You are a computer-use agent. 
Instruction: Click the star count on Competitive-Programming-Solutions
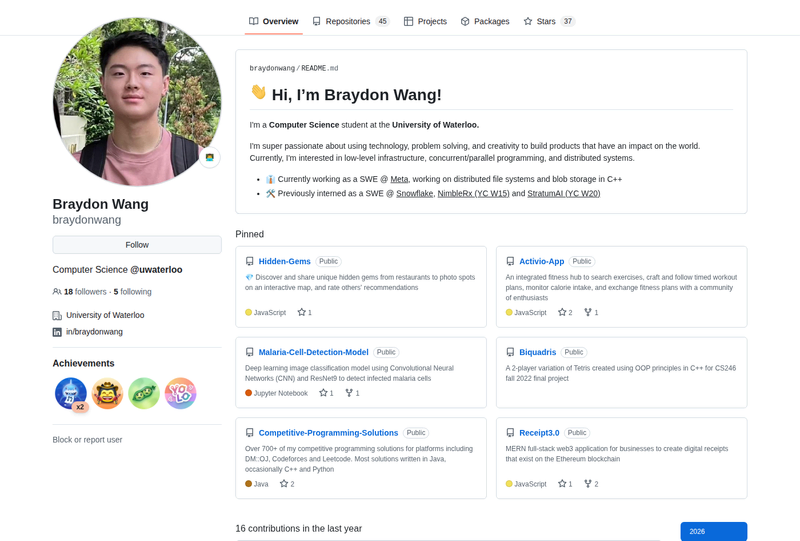287,484
